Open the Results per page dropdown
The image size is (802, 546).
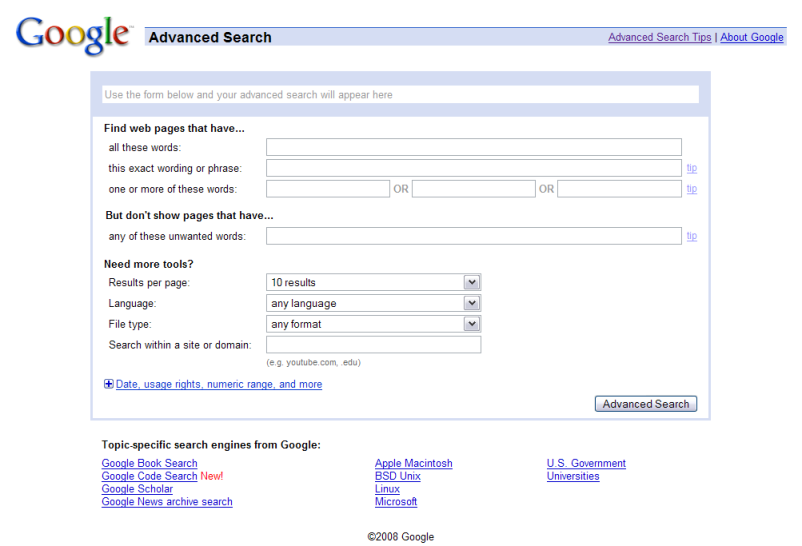373,282
